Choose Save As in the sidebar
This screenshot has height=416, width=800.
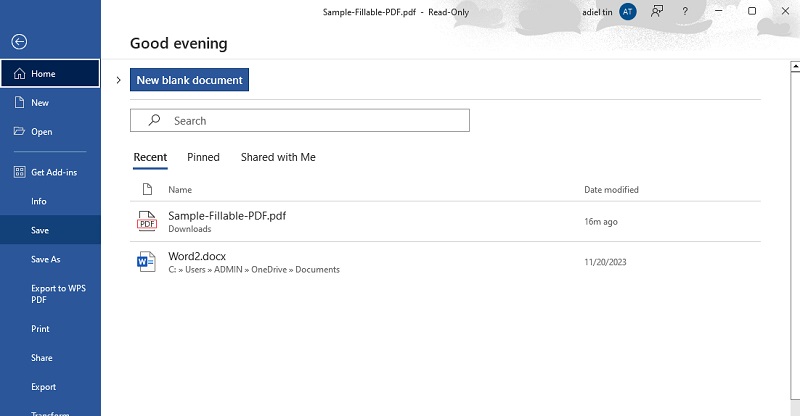pyautogui.click(x=50, y=259)
